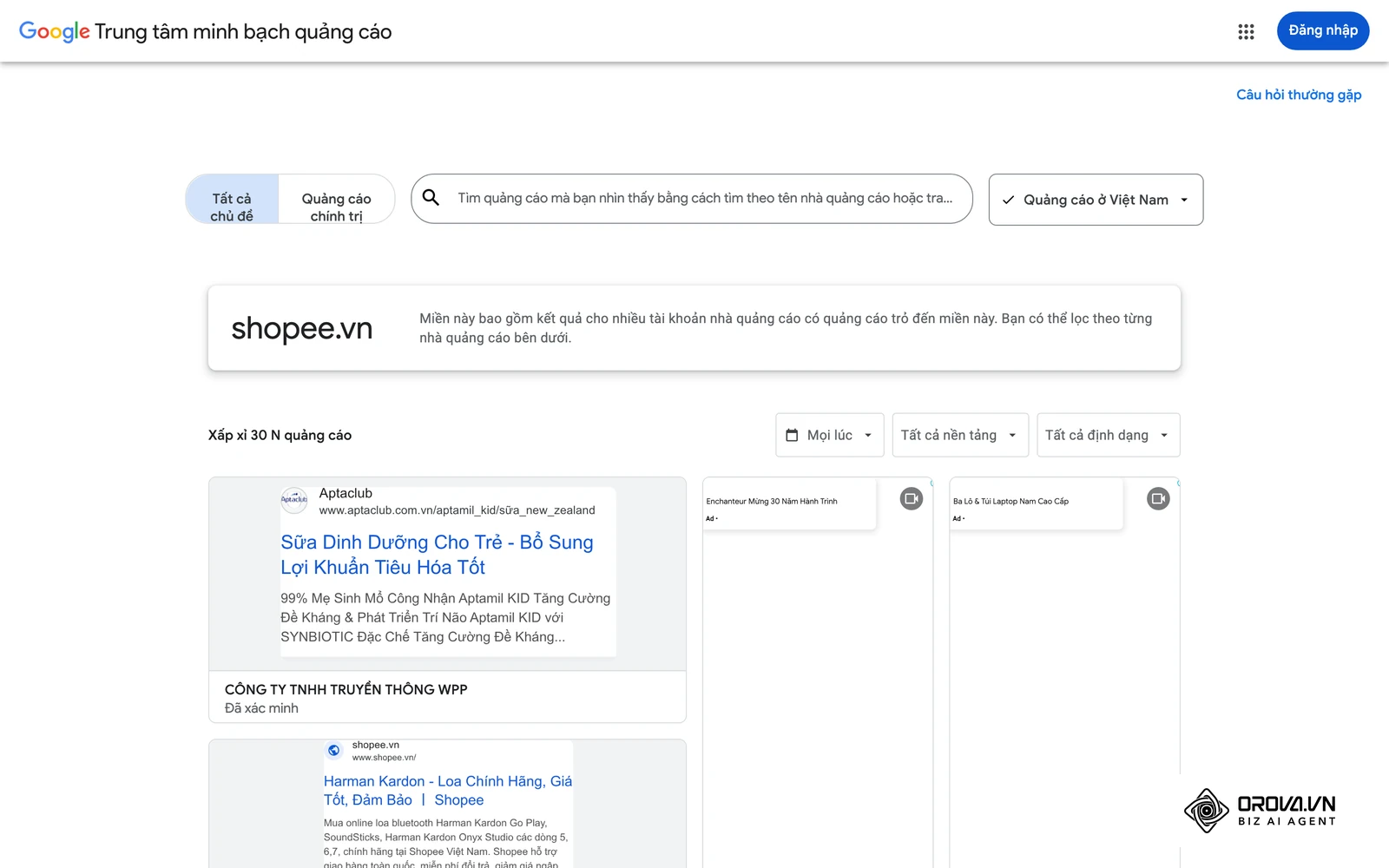Open the Ba Lô & Túi Laptop Nam Cao Cấp ad card
This screenshot has height=868, width=1389.
click(x=1064, y=673)
